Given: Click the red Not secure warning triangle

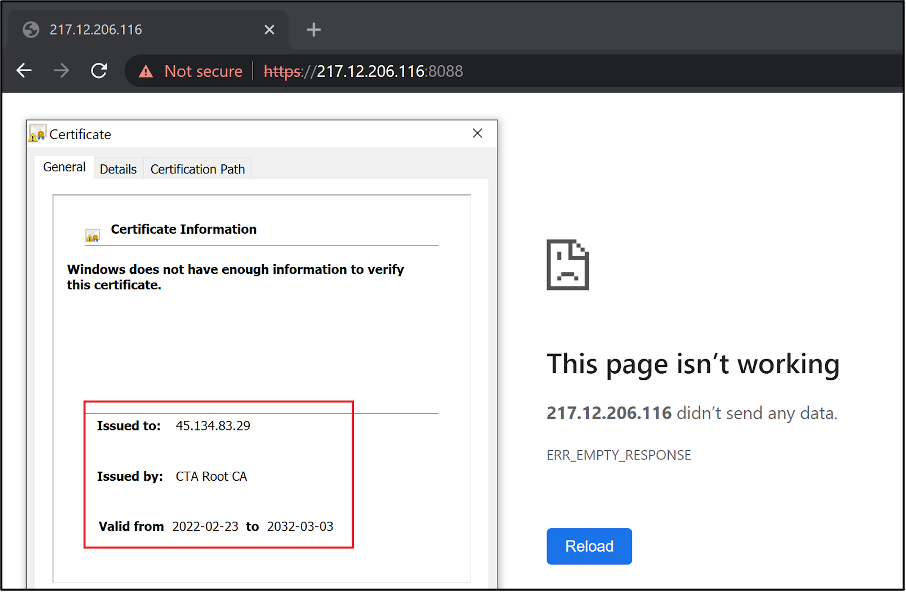Looking at the screenshot, I should tap(146, 71).
